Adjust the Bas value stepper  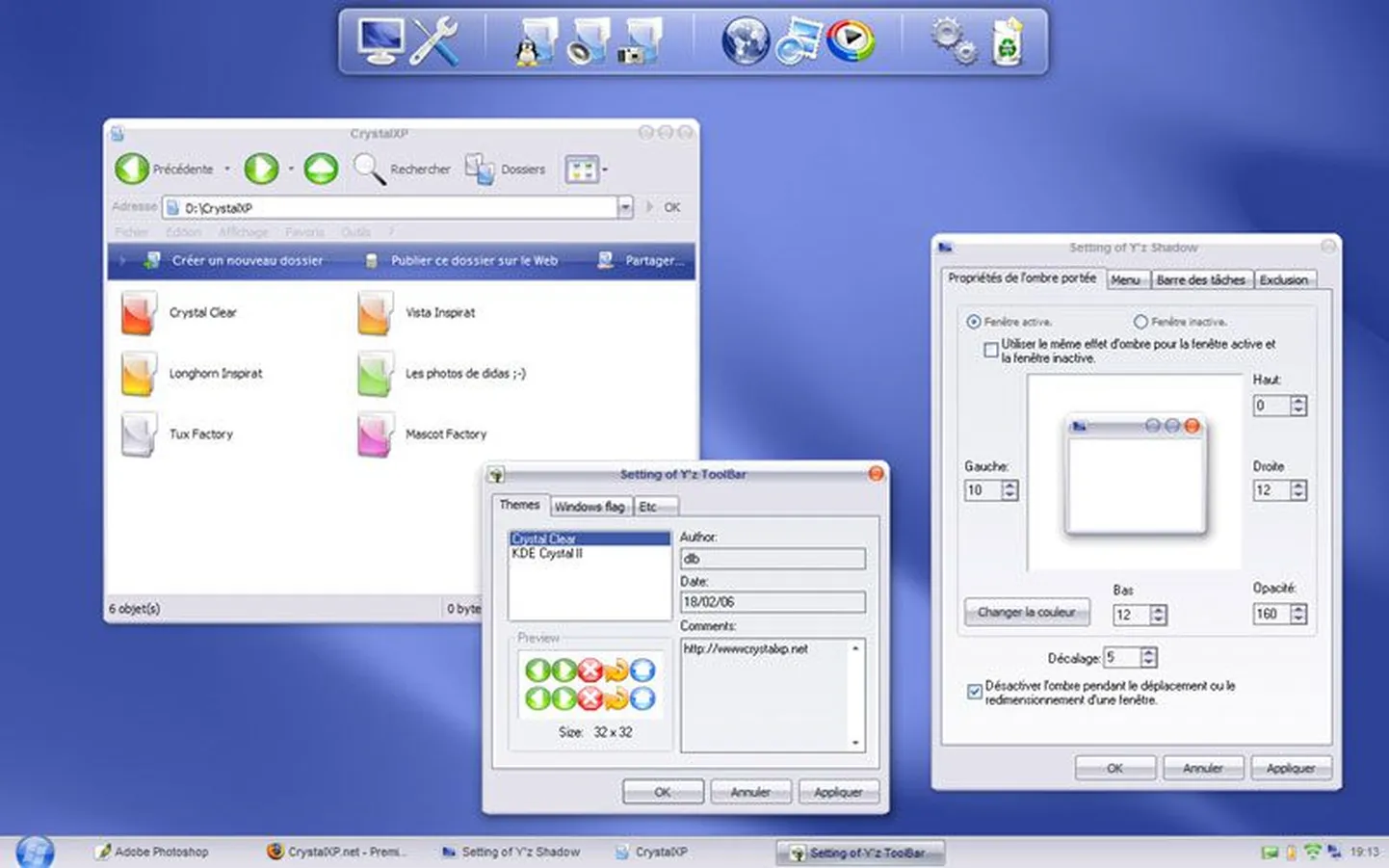pyautogui.click(x=1159, y=615)
